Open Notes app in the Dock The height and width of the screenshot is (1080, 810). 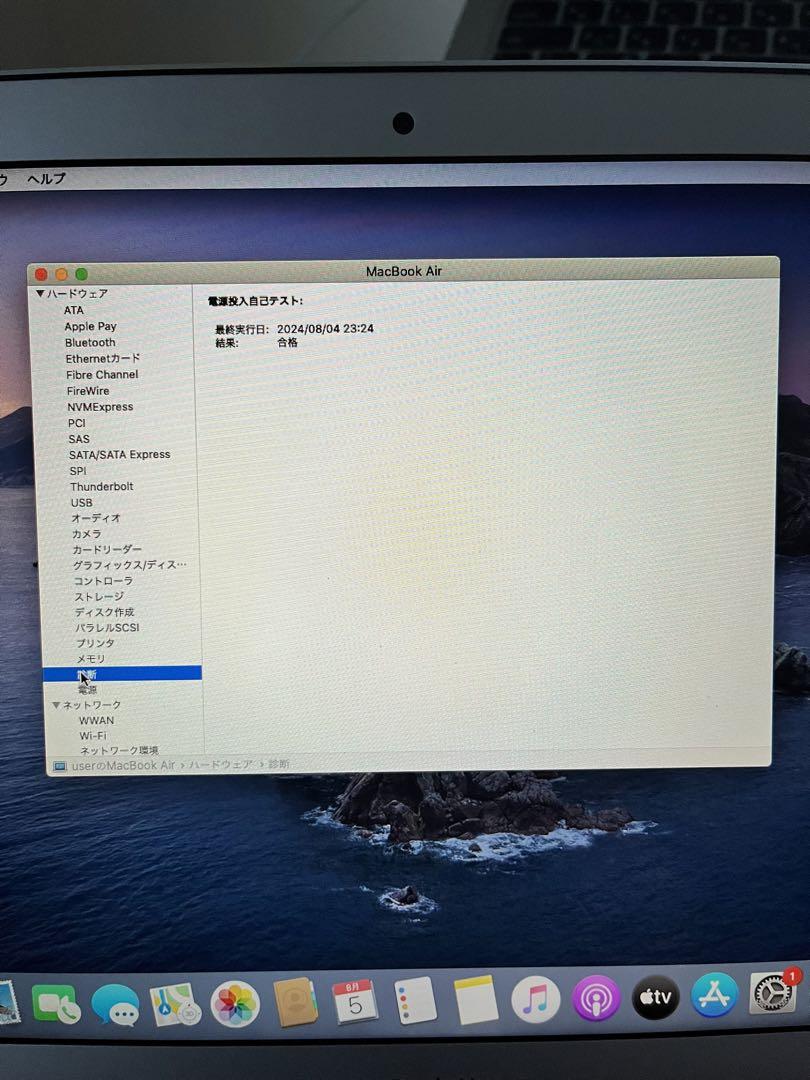point(475,999)
